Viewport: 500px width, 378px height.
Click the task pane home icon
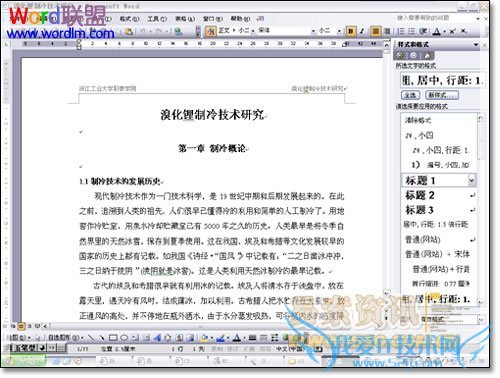point(427,56)
